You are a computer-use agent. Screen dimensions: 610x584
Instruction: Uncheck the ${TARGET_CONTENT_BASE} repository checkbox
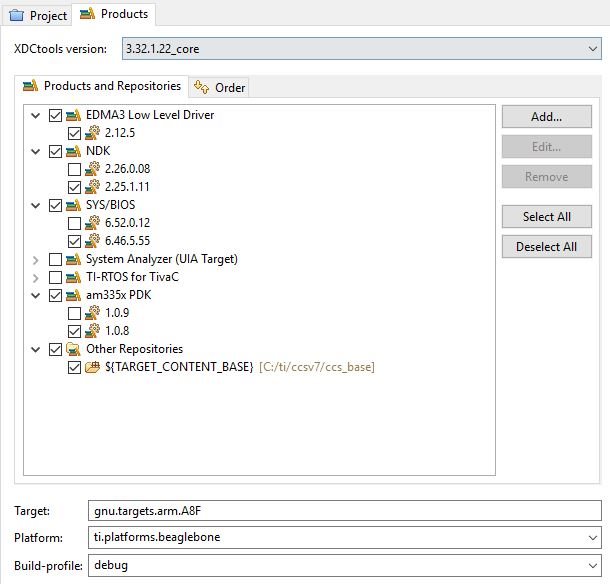[74, 367]
